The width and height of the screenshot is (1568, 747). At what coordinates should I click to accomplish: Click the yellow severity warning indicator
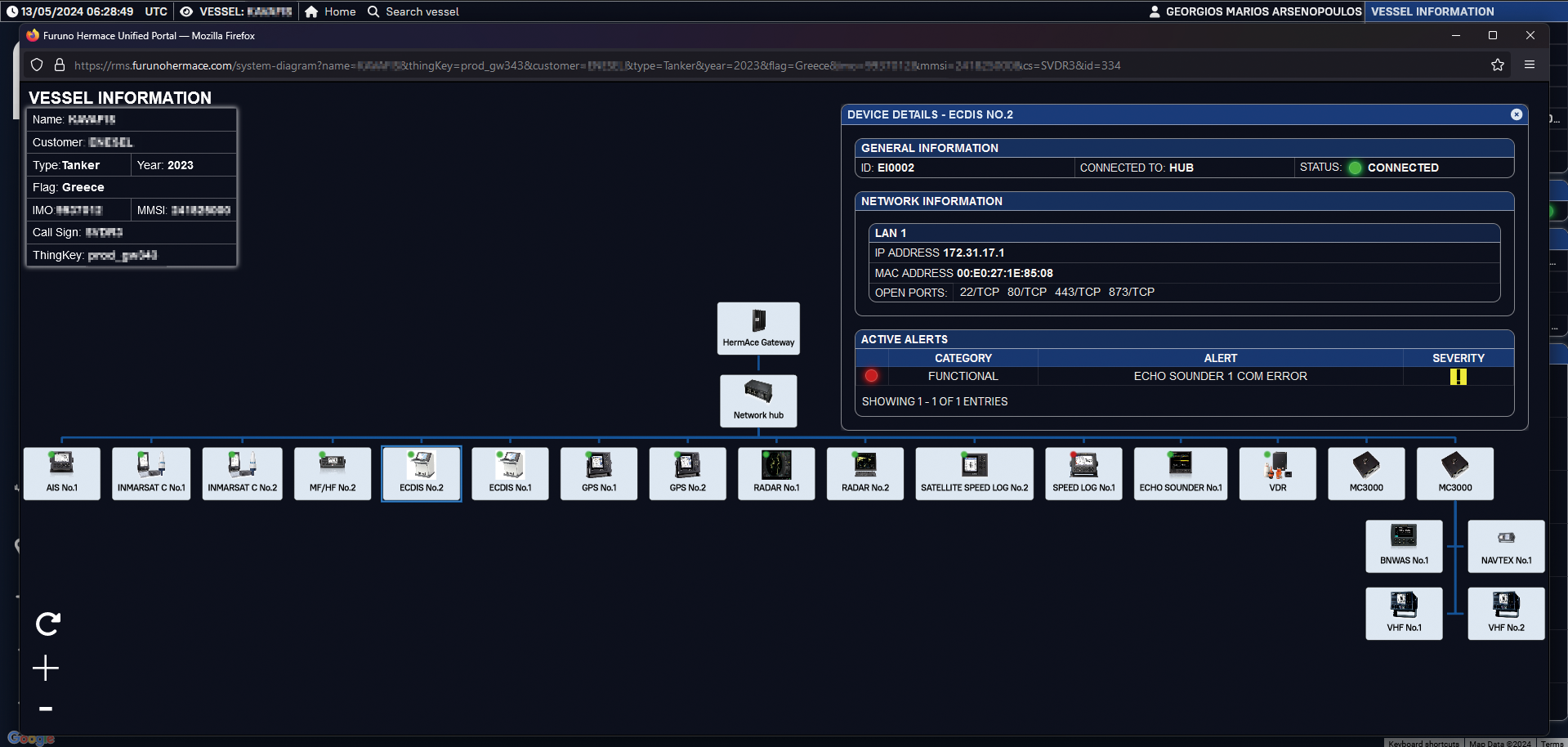pyautogui.click(x=1458, y=377)
